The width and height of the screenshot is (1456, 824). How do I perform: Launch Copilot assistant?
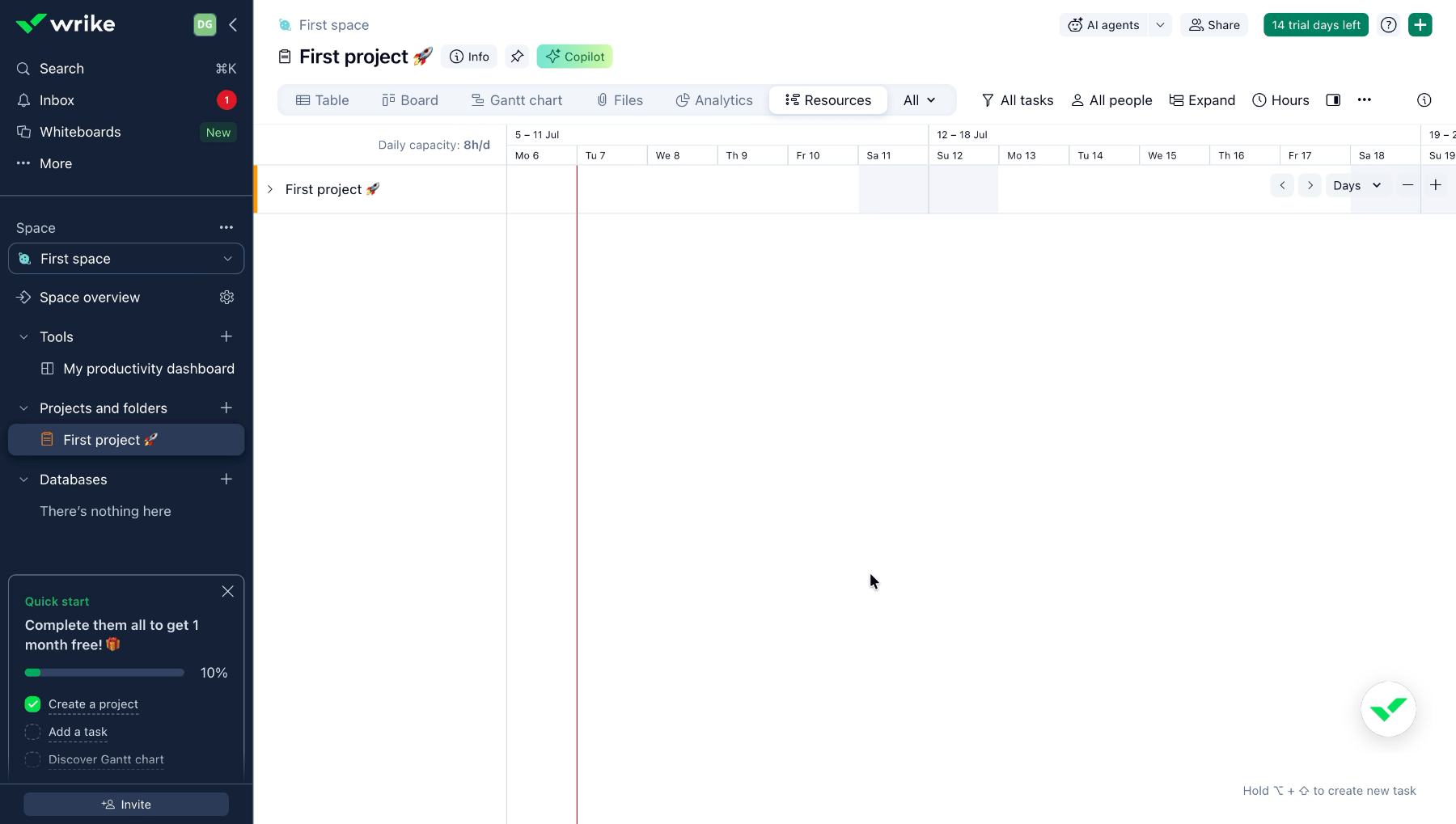point(574,57)
